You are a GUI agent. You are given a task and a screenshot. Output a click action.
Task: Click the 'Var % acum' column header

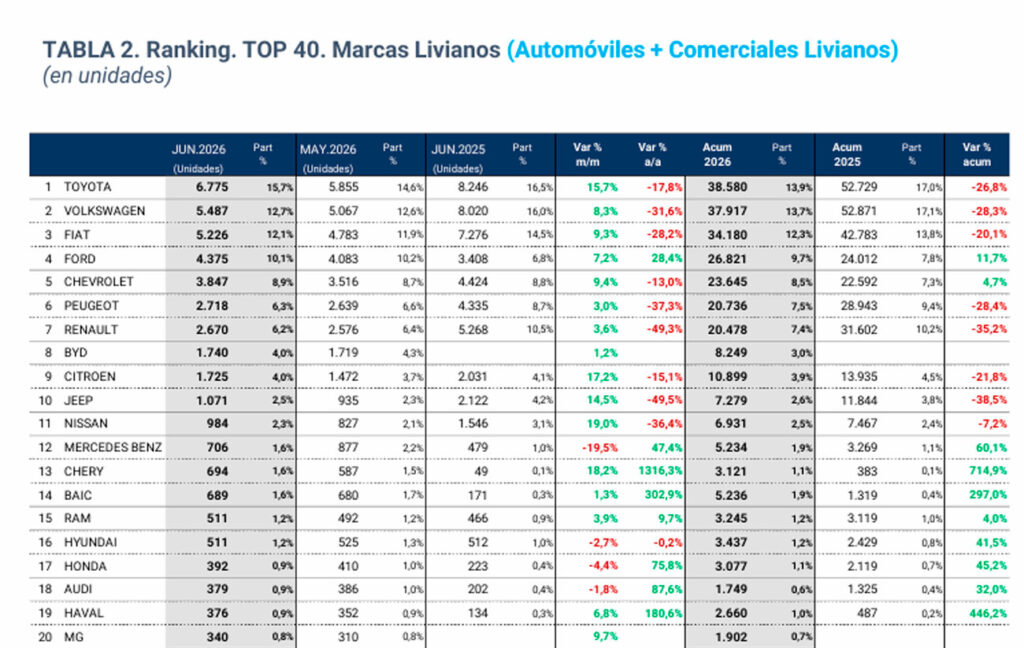[977, 155]
